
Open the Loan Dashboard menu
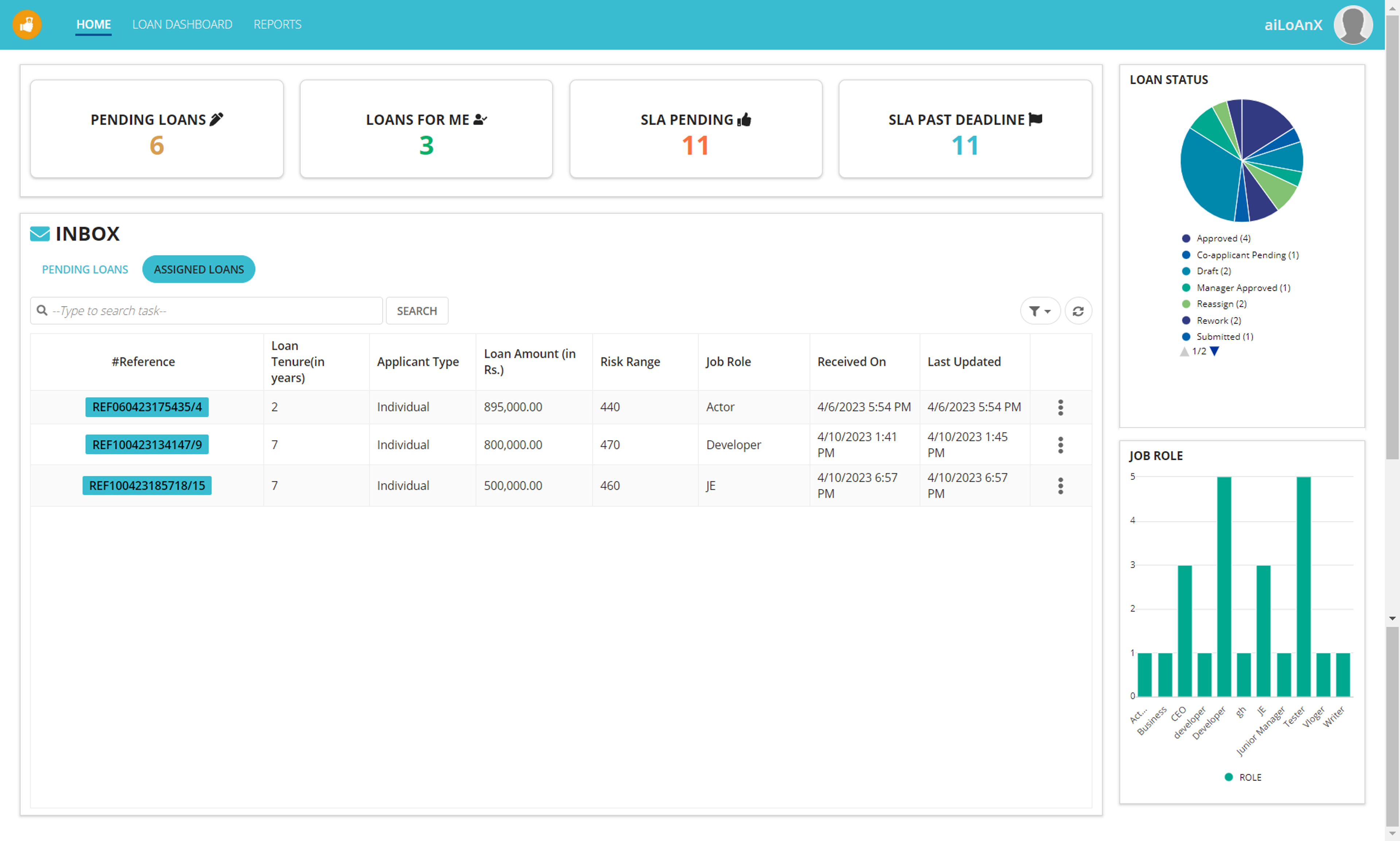point(182,24)
